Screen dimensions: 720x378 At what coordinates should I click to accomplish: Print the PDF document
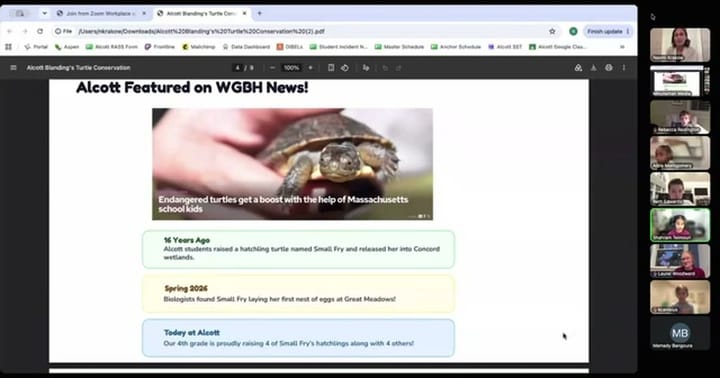(608, 68)
